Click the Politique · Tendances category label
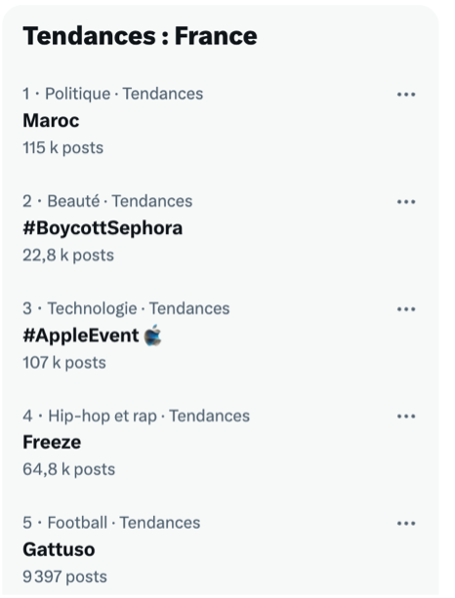The height and width of the screenshot is (598, 455). point(124,94)
